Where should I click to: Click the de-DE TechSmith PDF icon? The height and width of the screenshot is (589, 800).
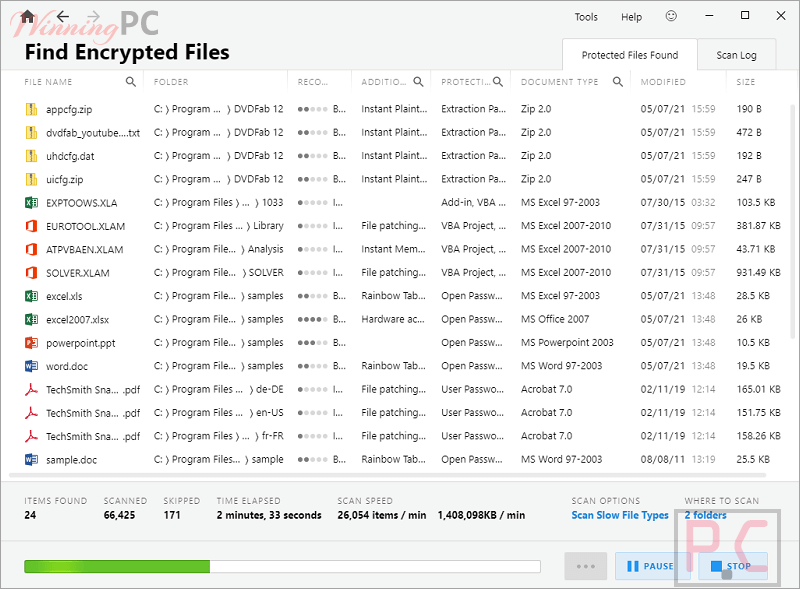click(x=31, y=389)
